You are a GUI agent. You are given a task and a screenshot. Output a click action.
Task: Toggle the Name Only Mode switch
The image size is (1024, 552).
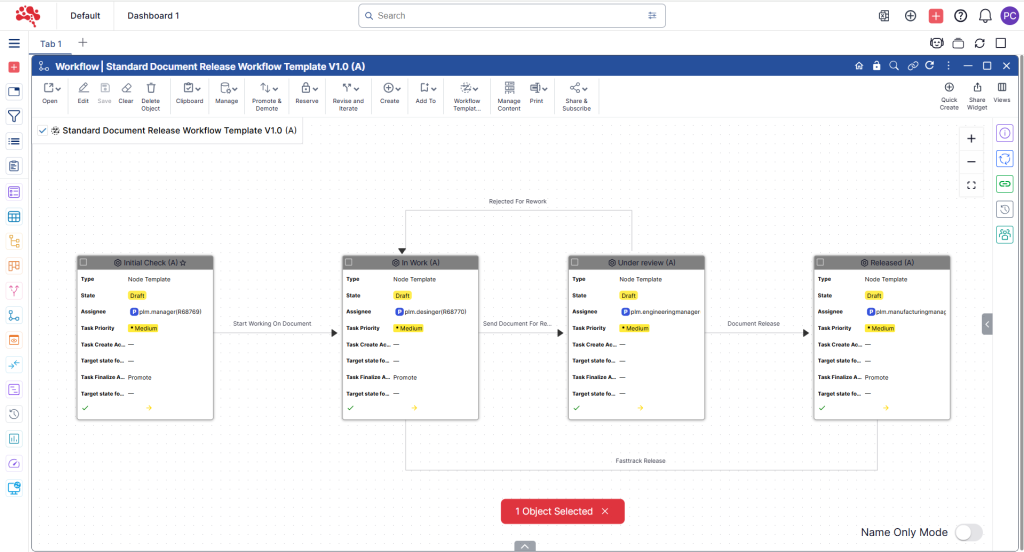(968, 533)
